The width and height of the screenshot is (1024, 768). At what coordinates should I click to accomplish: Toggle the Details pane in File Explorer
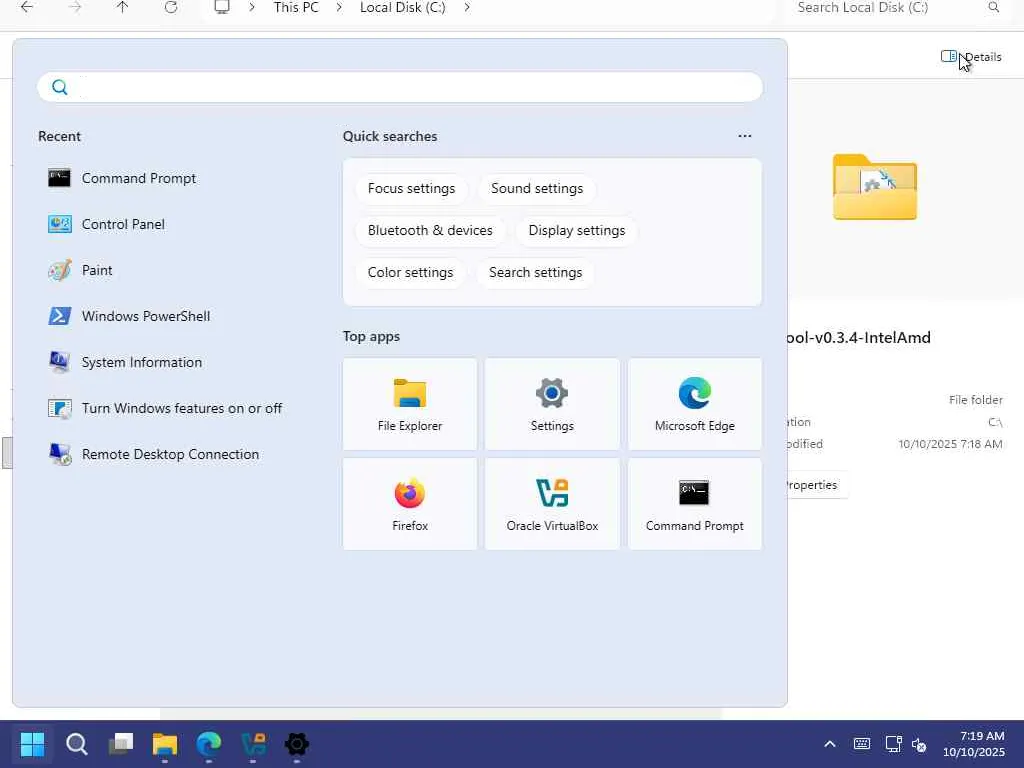point(971,57)
